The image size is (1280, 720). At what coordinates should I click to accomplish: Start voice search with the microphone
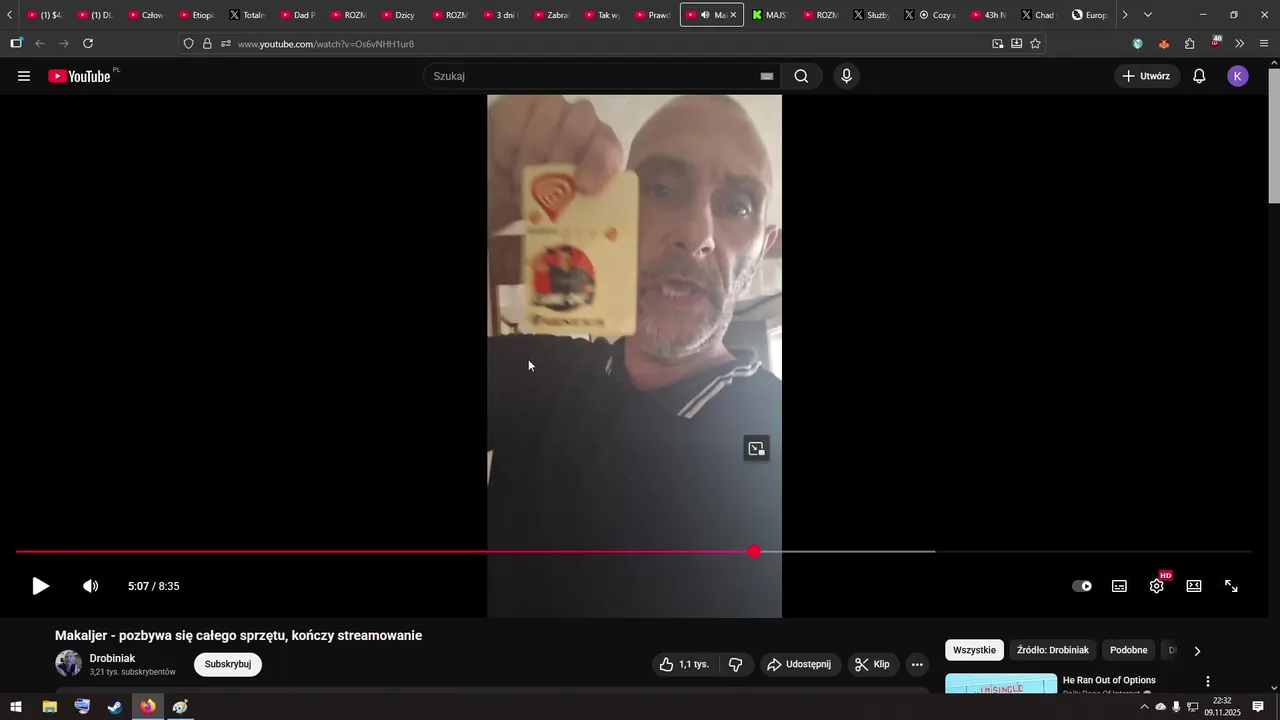pyautogui.click(x=847, y=76)
